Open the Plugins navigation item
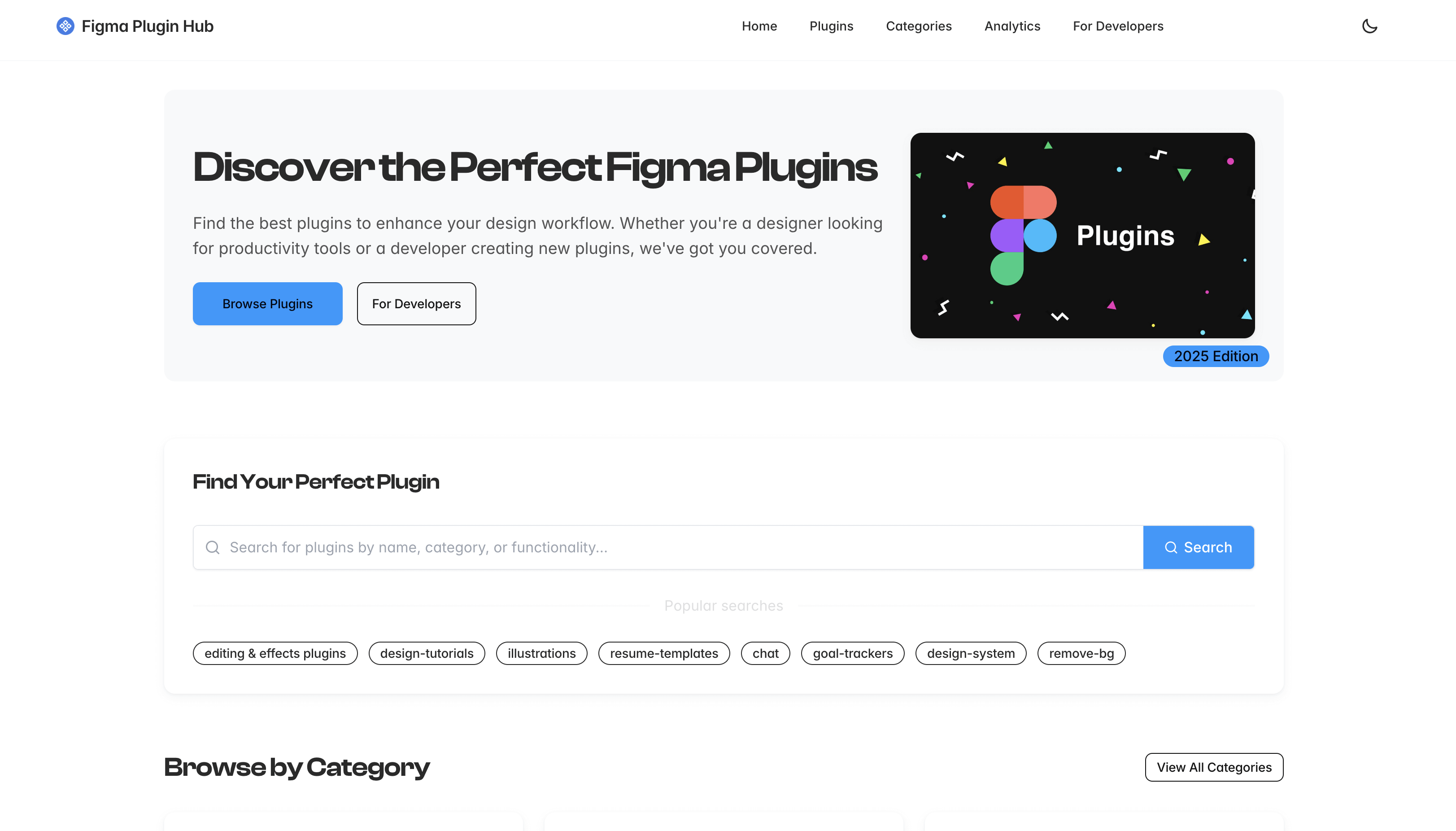 (831, 26)
